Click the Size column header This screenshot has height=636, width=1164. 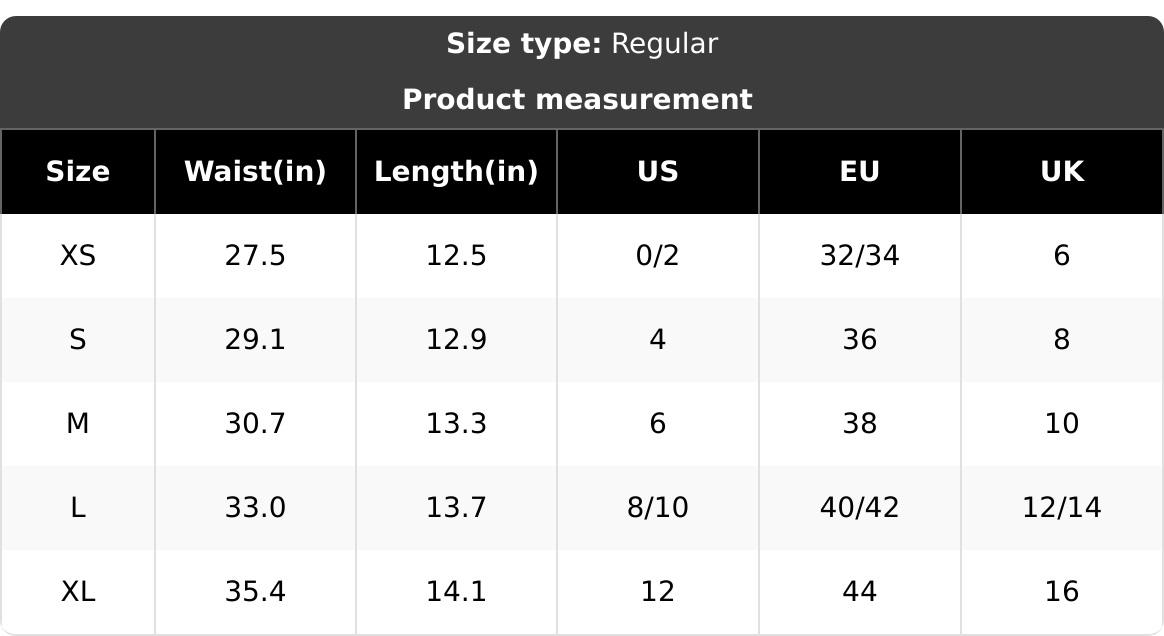[x=78, y=171]
